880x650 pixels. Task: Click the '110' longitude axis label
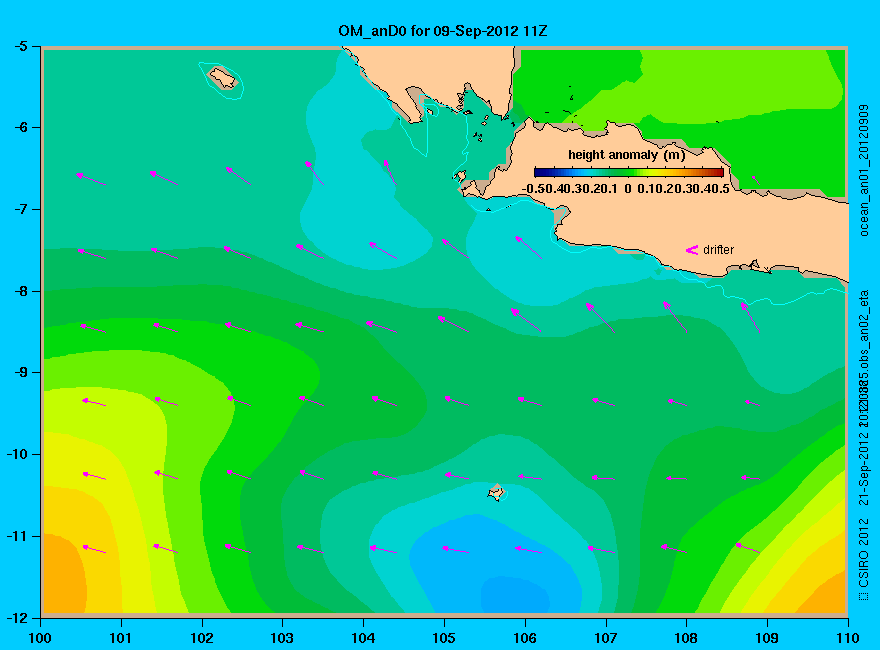pyautogui.click(x=848, y=638)
